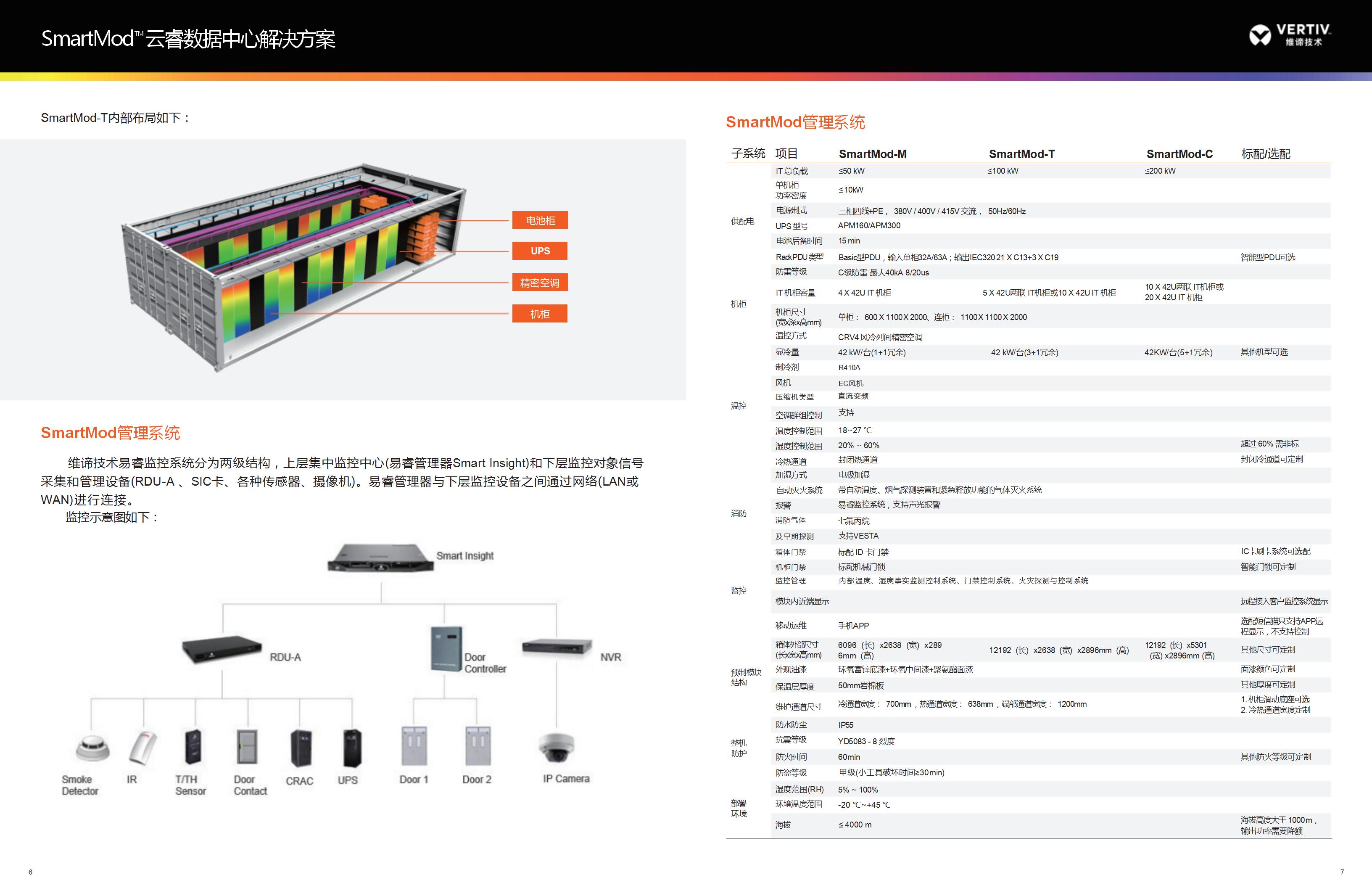Select the T/TH Sensor icon
The width and height of the screenshot is (1372, 888).
coord(193,747)
